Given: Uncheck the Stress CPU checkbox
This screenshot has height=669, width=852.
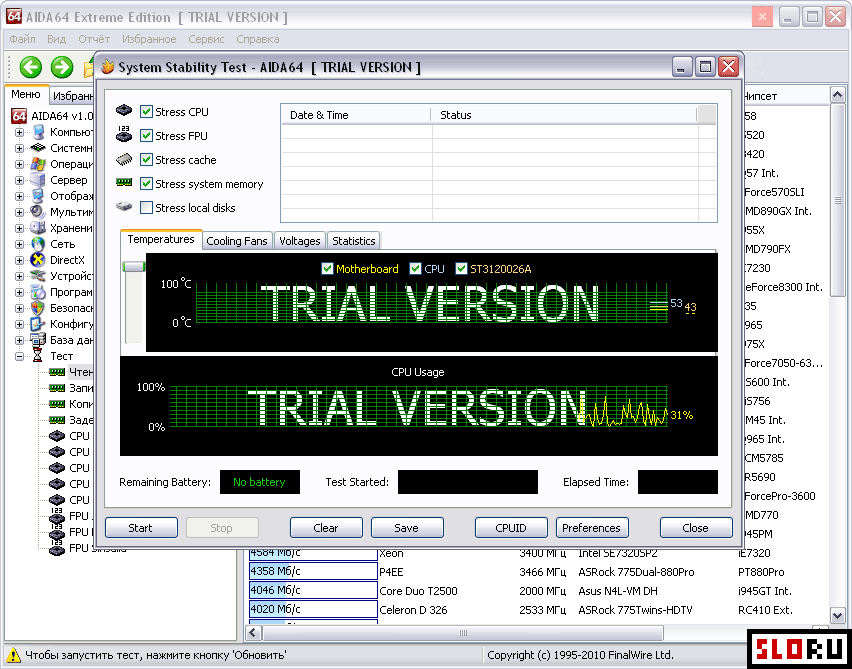Looking at the screenshot, I should click(146, 111).
